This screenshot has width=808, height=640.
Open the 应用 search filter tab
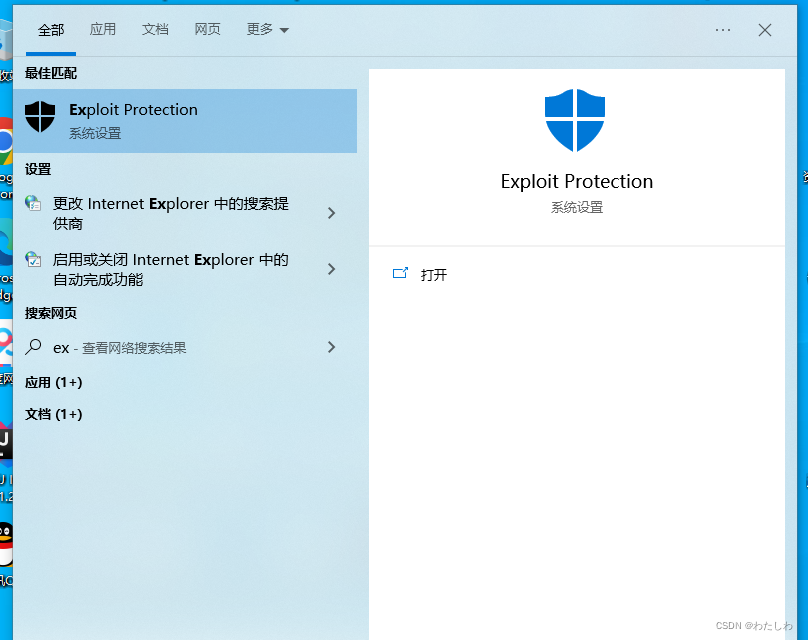click(103, 29)
